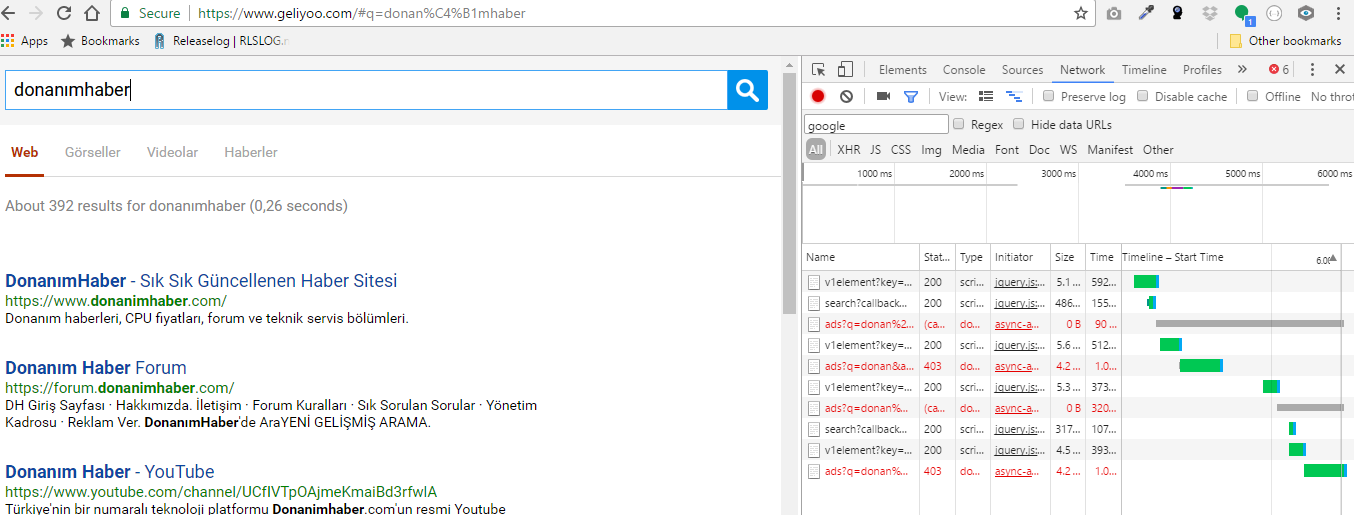
Task: Switch to the Sources panel
Action: (x=1022, y=70)
